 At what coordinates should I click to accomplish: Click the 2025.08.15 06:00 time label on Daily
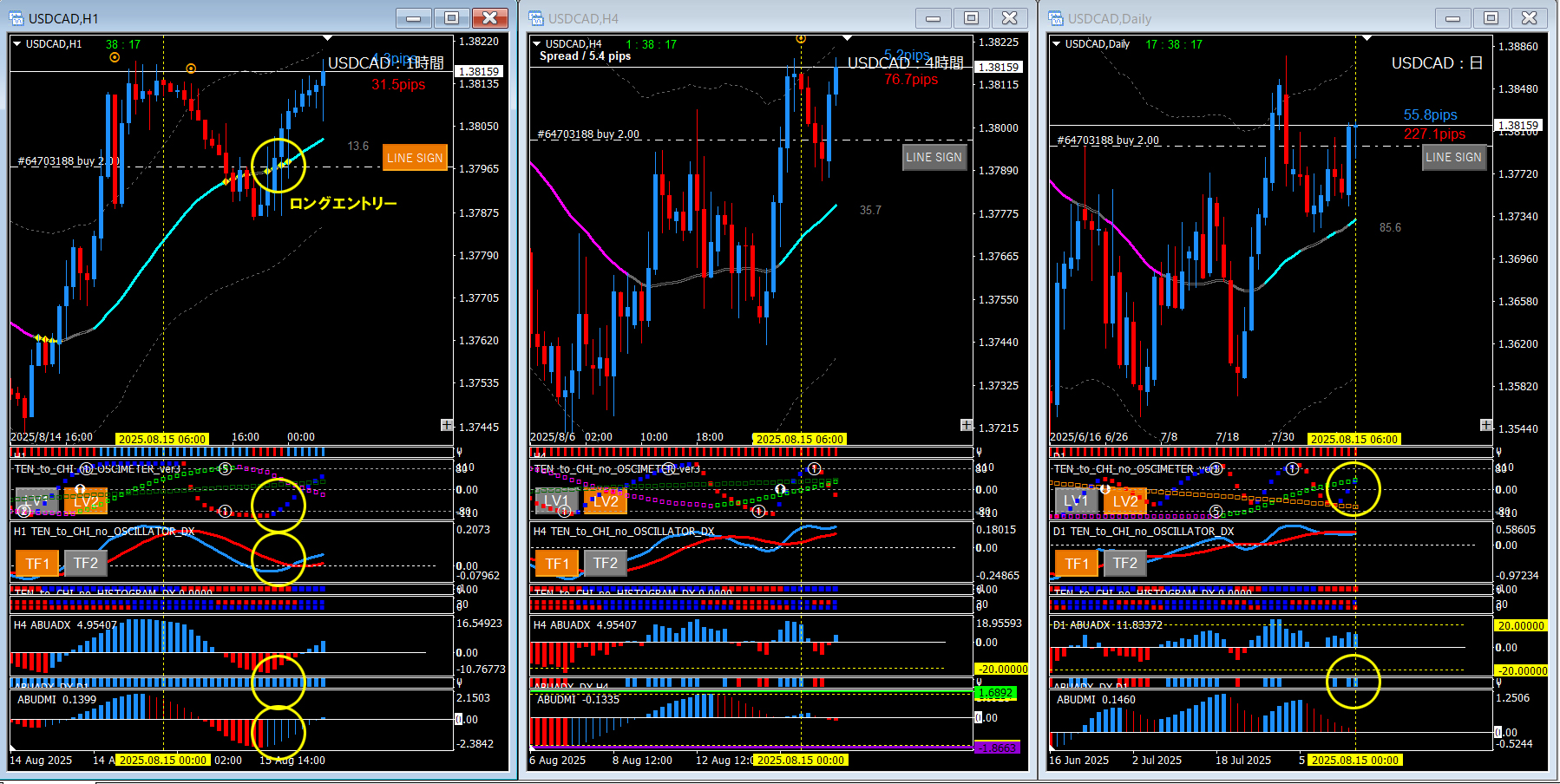1354,439
